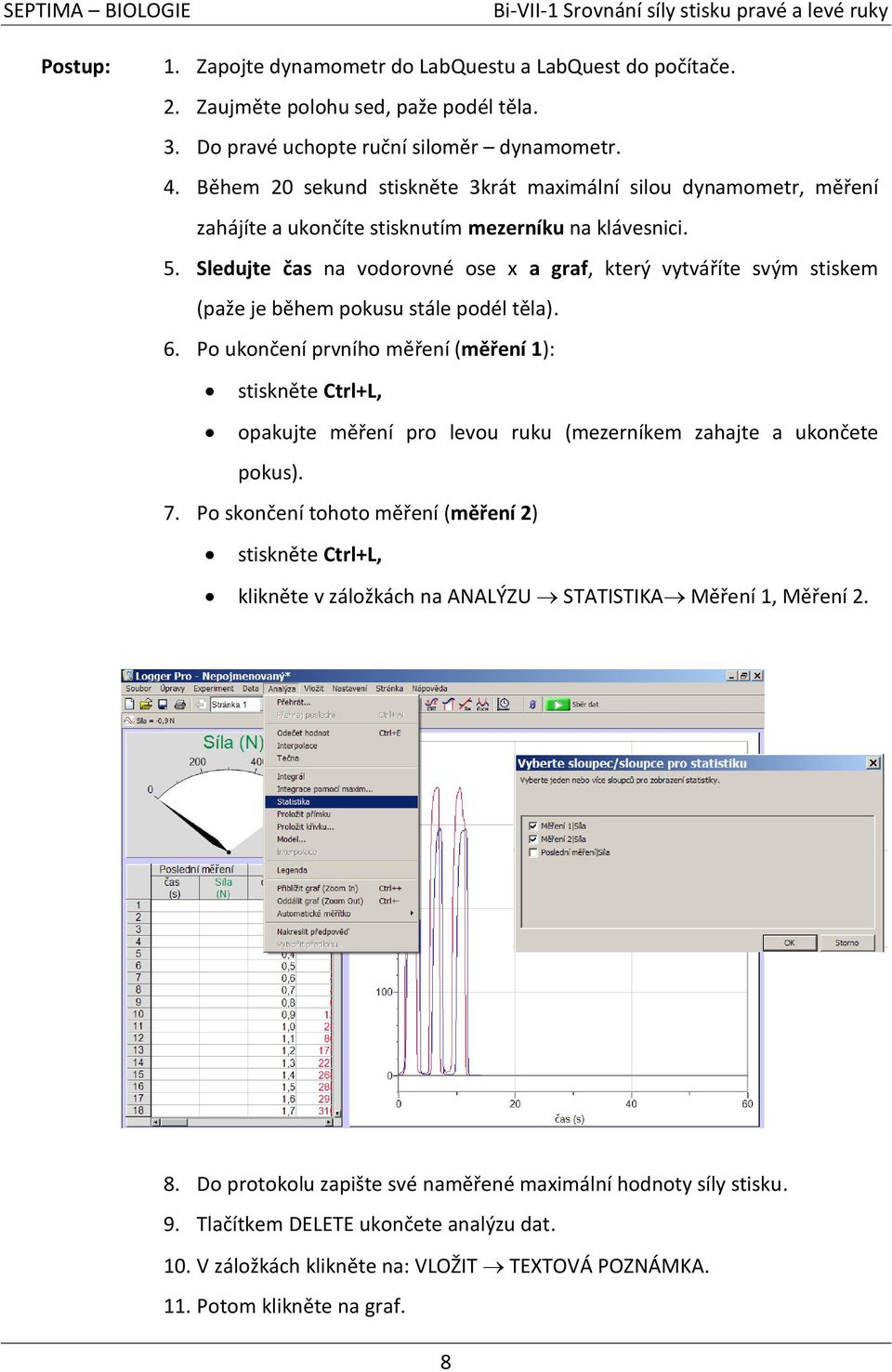Click Storno in the statistics dialog
Screen dimensions: 892x1372
[x=846, y=943]
